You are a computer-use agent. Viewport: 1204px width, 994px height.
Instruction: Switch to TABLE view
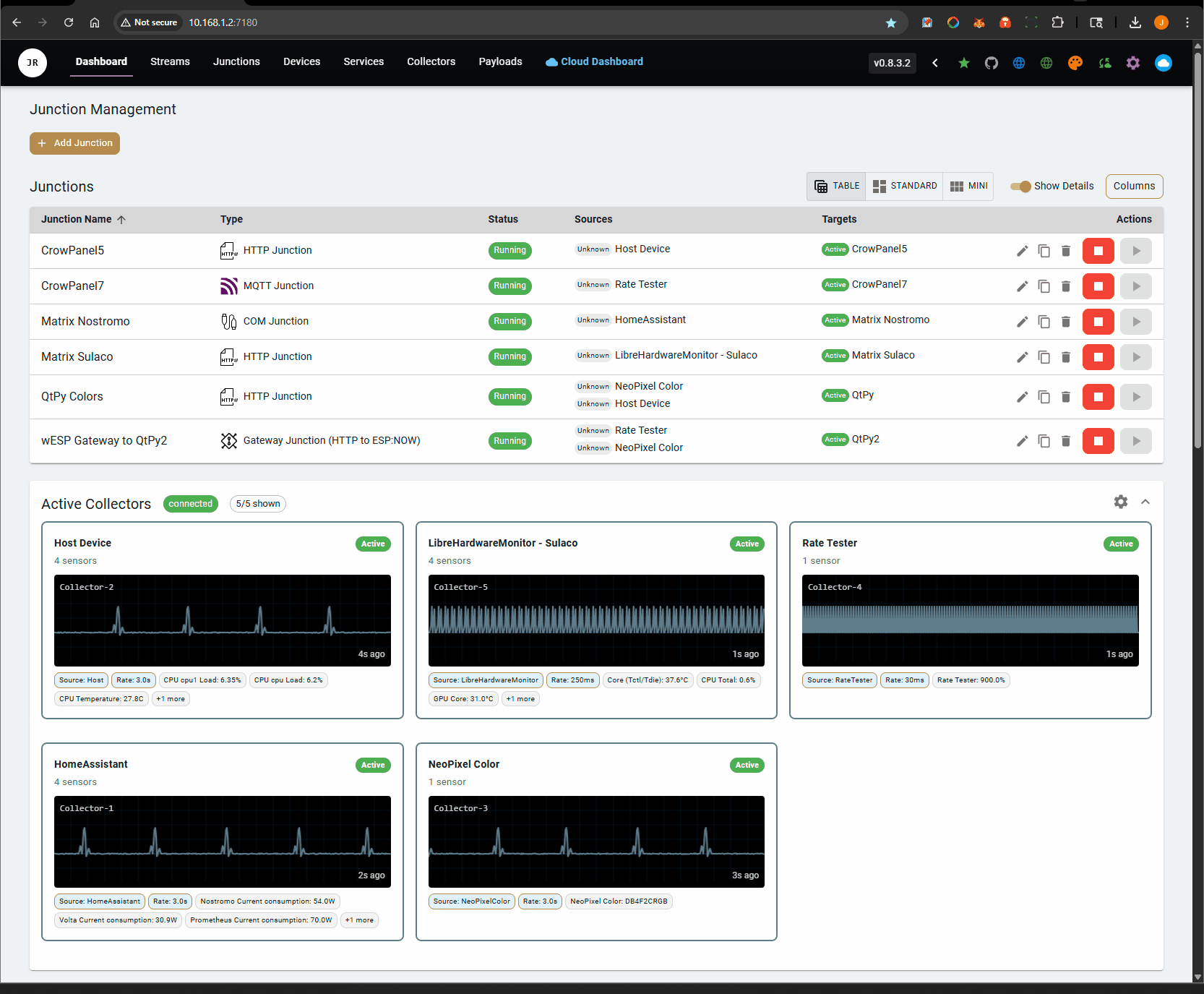tap(837, 187)
